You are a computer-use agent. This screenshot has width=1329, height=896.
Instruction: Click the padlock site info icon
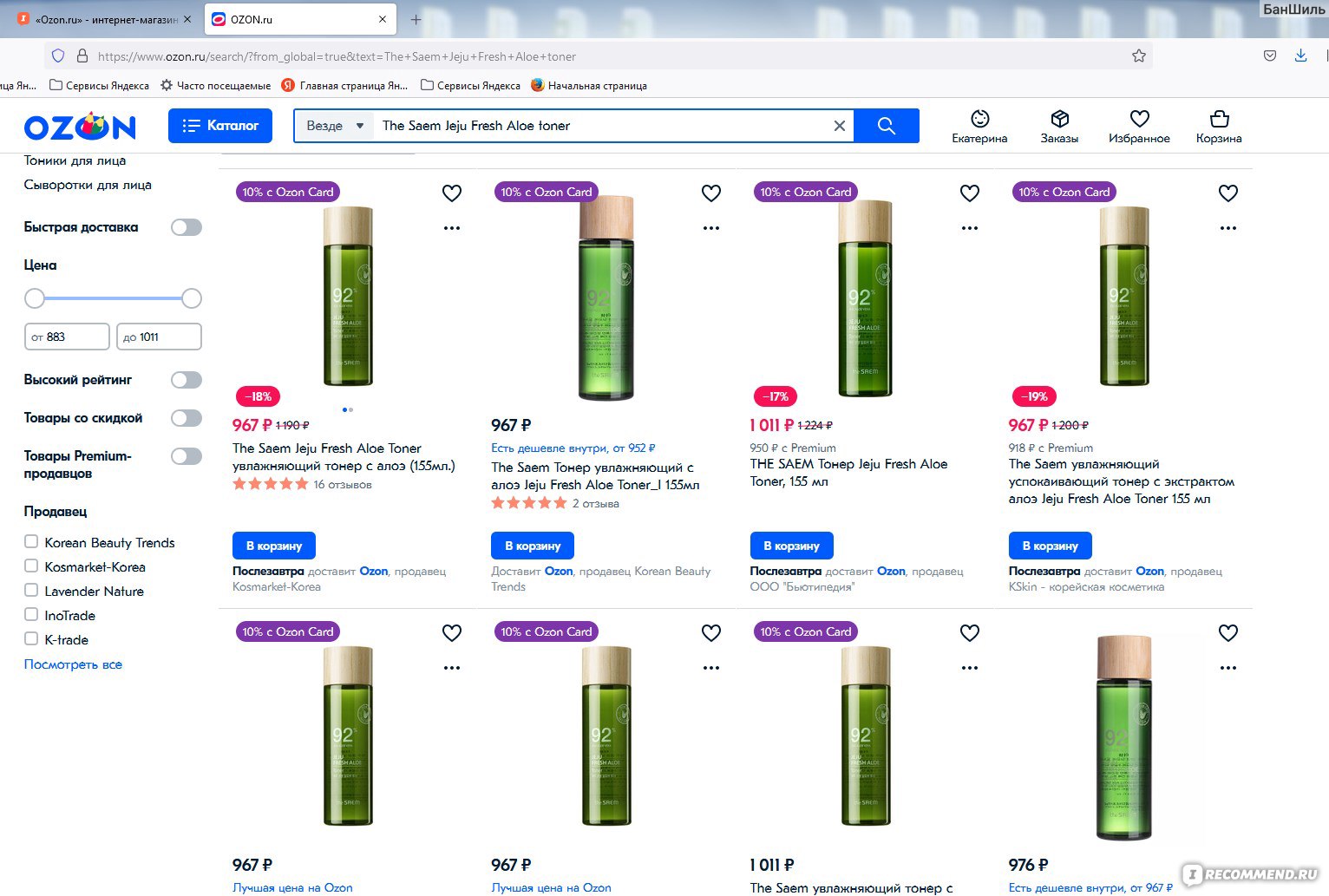(82, 56)
